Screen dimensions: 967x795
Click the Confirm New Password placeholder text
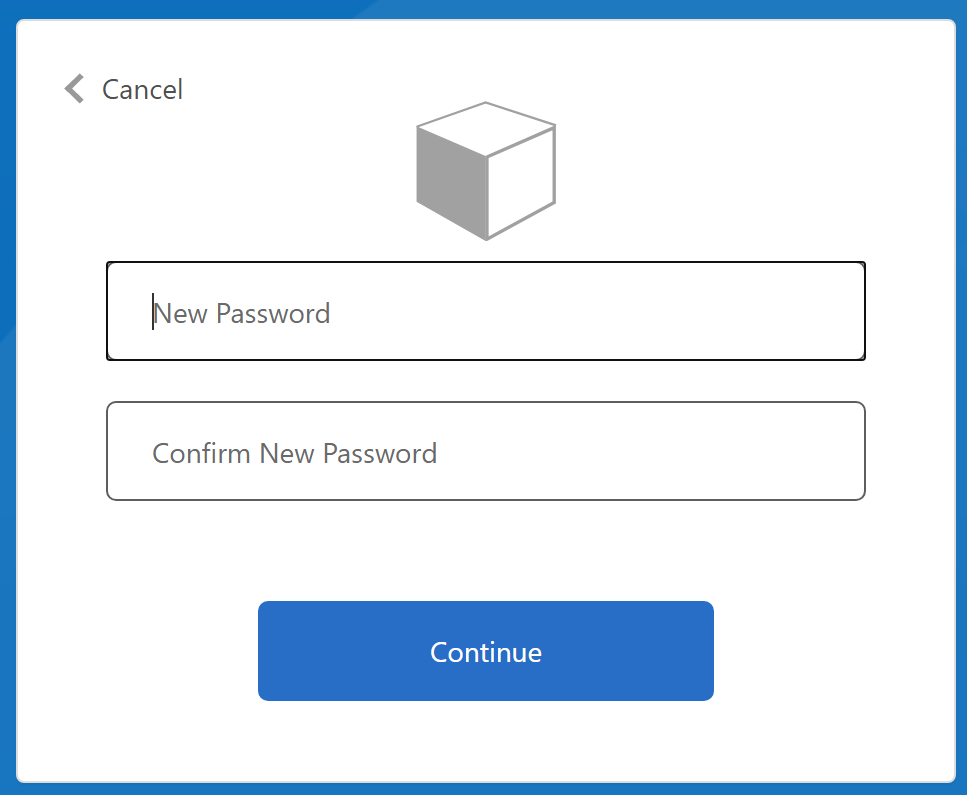click(294, 453)
